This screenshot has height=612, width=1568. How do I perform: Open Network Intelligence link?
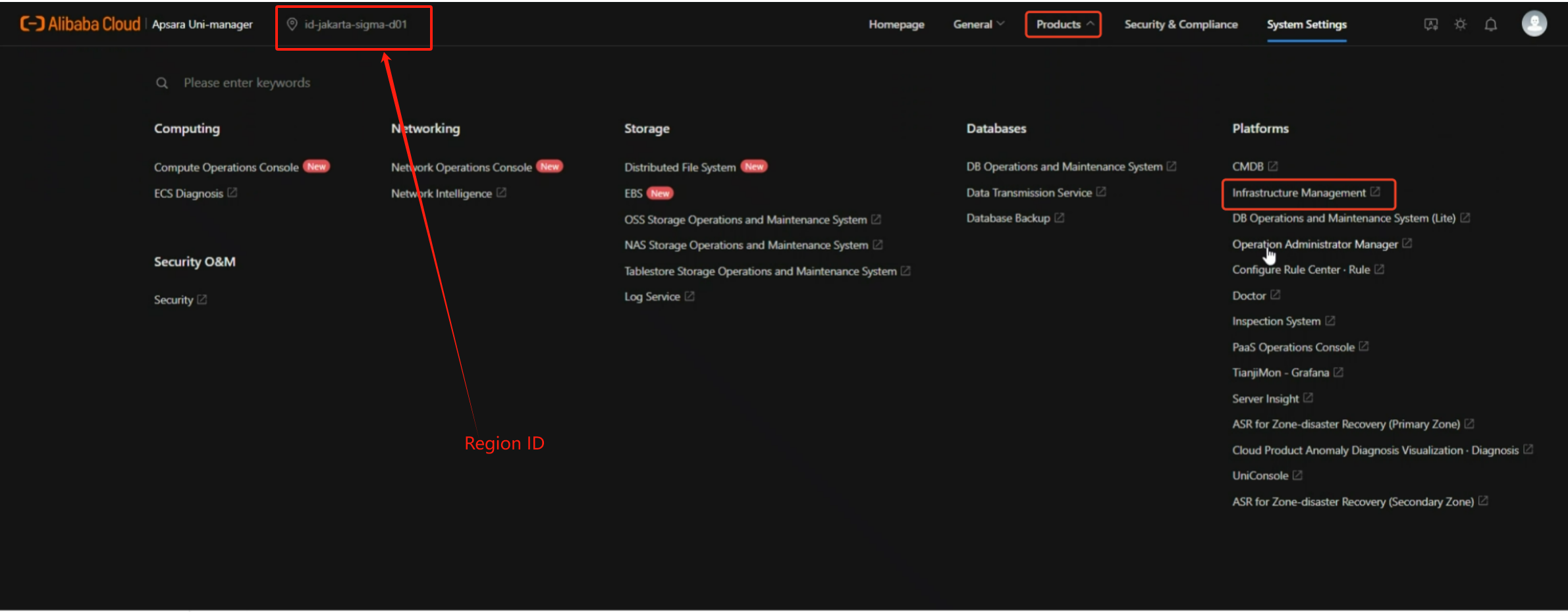point(441,193)
